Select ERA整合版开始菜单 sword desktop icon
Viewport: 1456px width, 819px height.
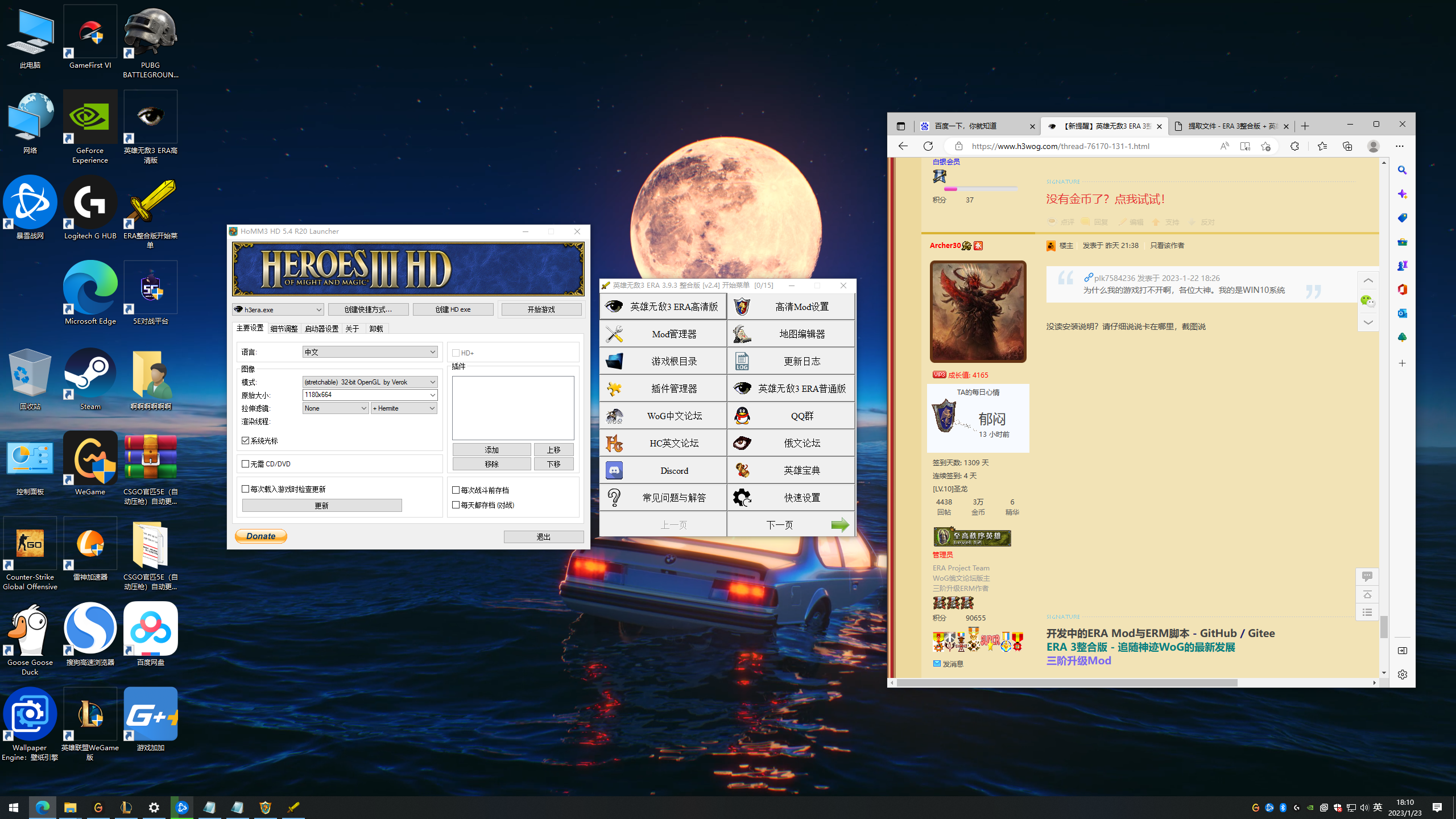click(x=150, y=213)
